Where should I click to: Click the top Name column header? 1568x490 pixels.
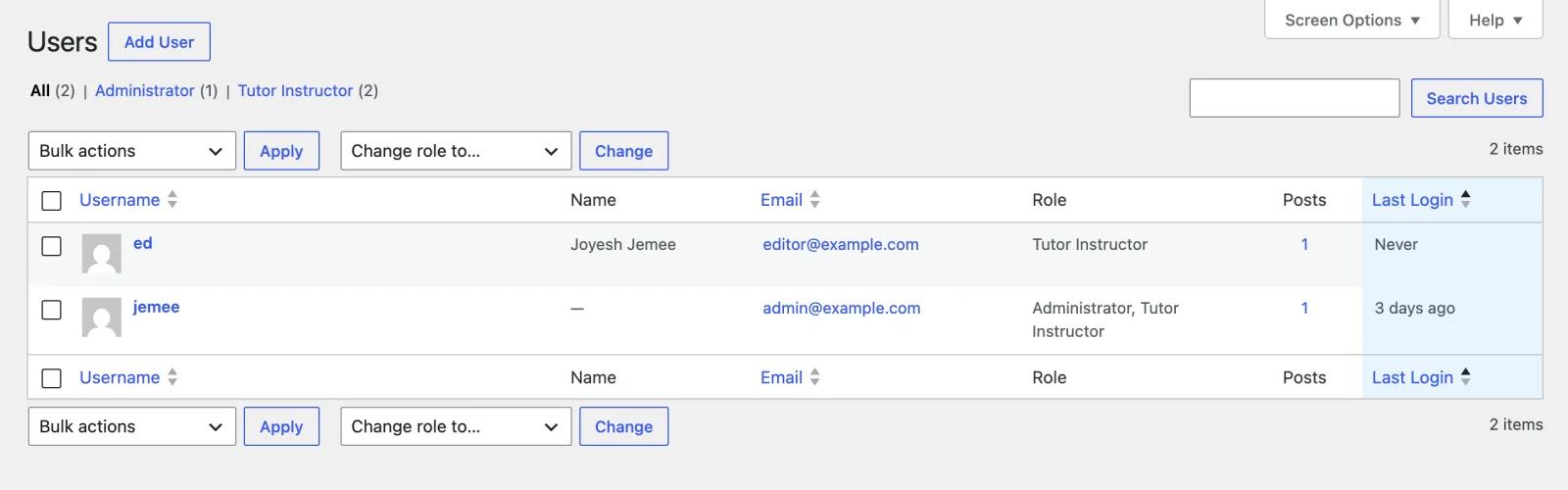point(593,200)
